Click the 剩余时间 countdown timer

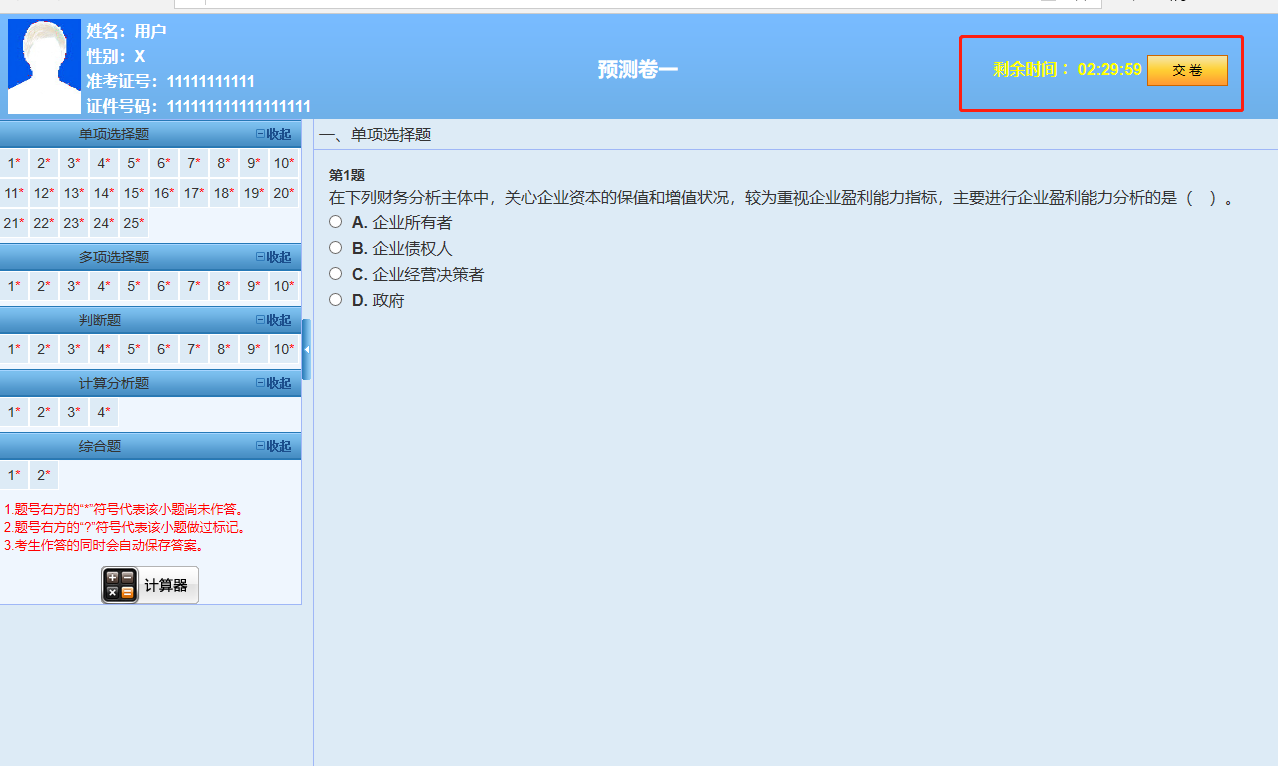click(x=1067, y=70)
